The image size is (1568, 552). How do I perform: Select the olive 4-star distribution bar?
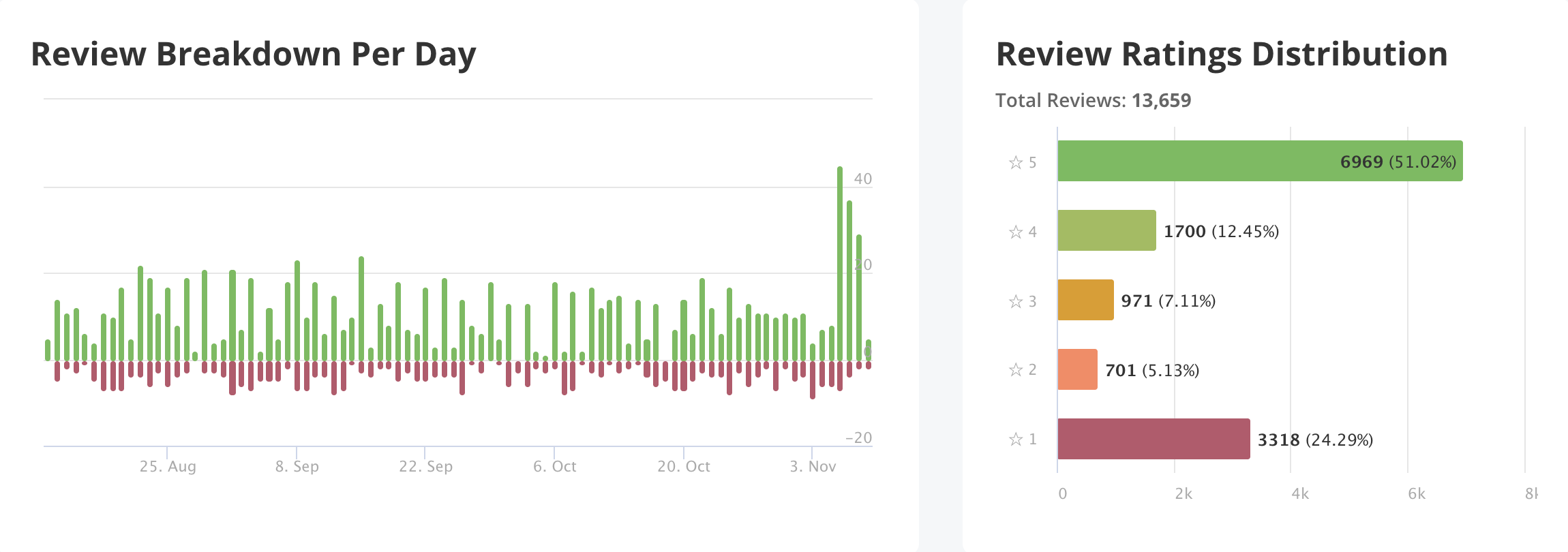click(x=1106, y=230)
